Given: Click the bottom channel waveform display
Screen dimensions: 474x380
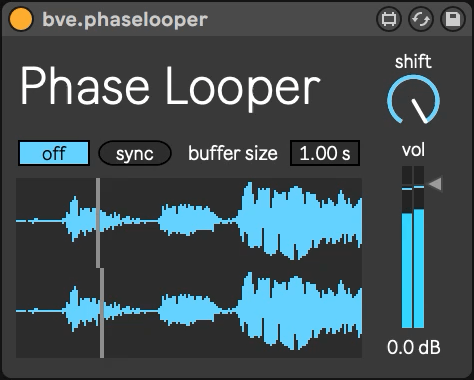Looking at the screenshot, I should (189, 313).
